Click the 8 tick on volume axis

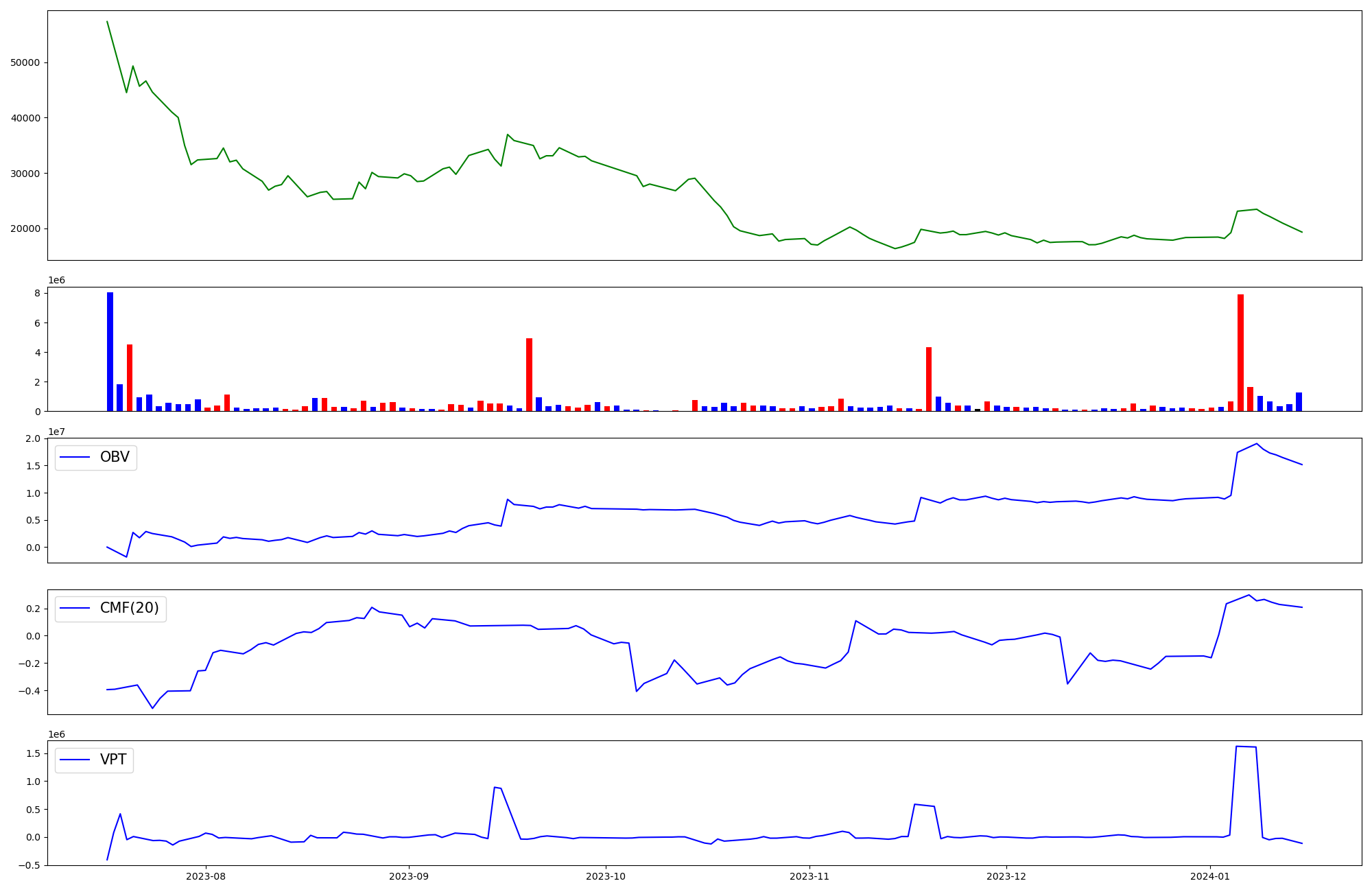coord(38,294)
